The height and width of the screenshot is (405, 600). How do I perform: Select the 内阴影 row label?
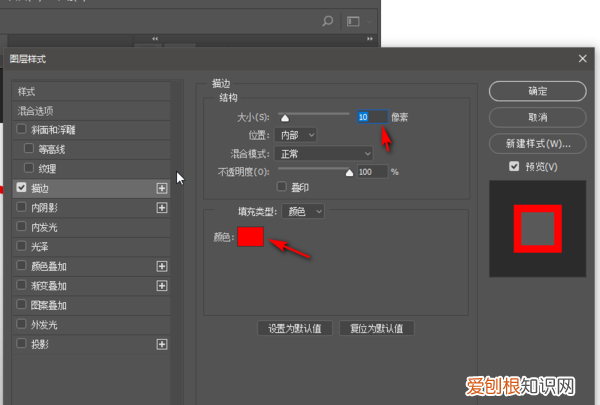(x=44, y=208)
